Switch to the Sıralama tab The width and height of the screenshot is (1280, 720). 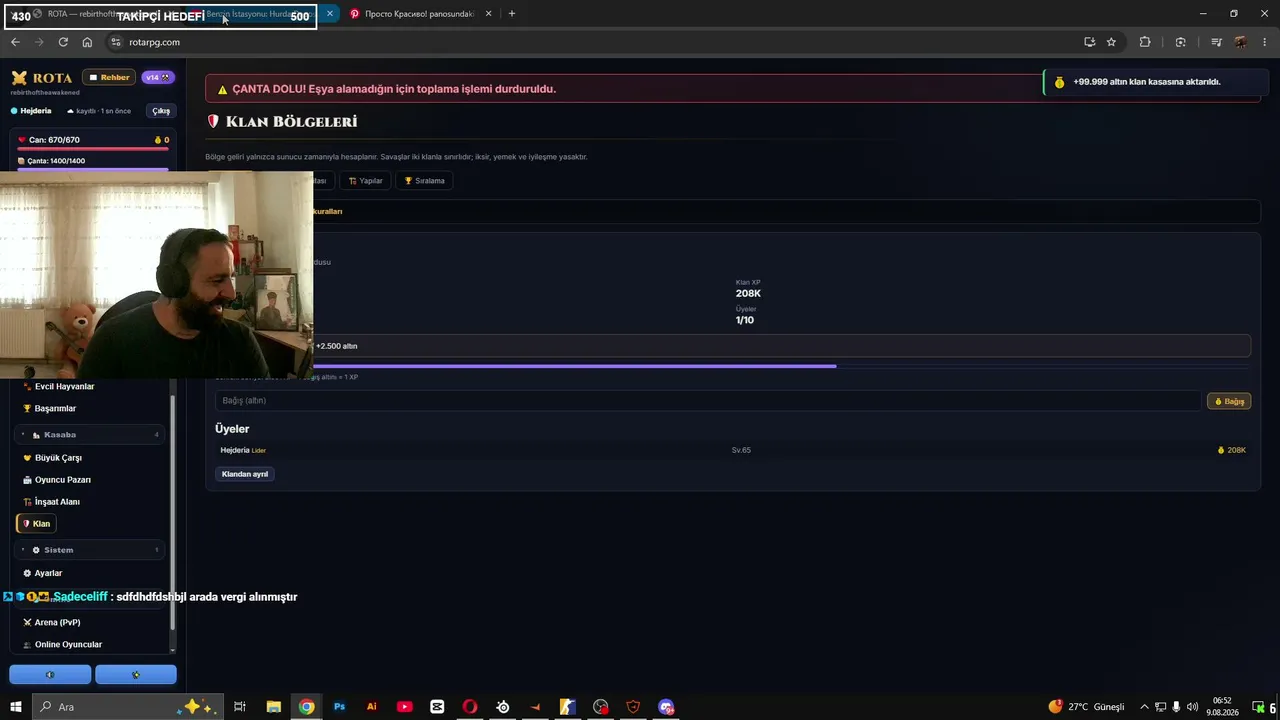pos(424,181)
